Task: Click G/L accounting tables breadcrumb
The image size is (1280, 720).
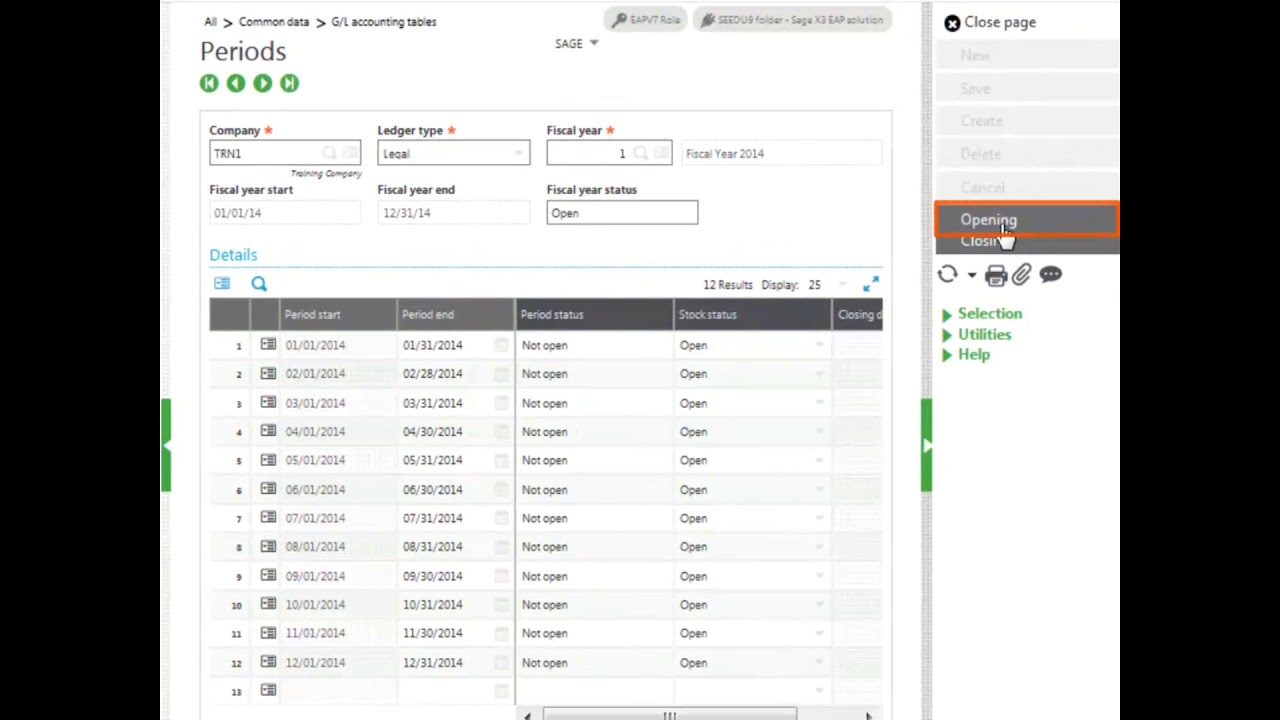Action: point(384,22)
